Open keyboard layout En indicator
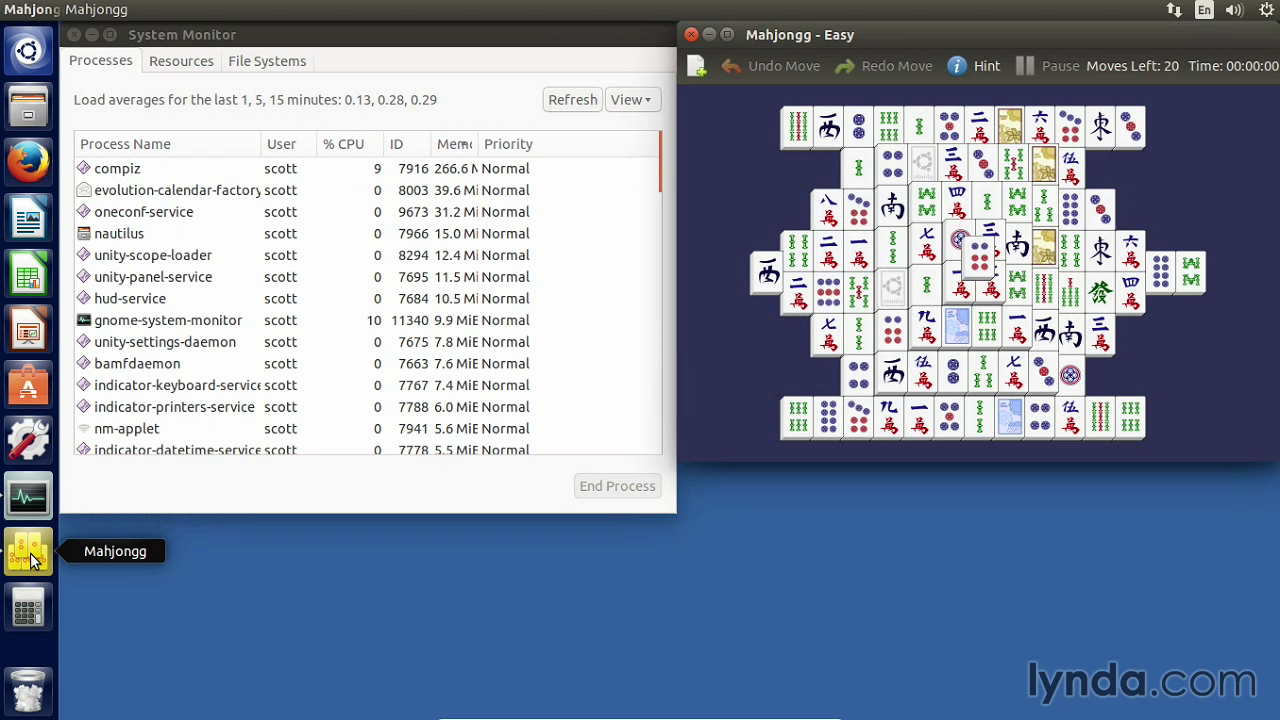This screenshot has width=1280, height=720. pos(1204,10)
